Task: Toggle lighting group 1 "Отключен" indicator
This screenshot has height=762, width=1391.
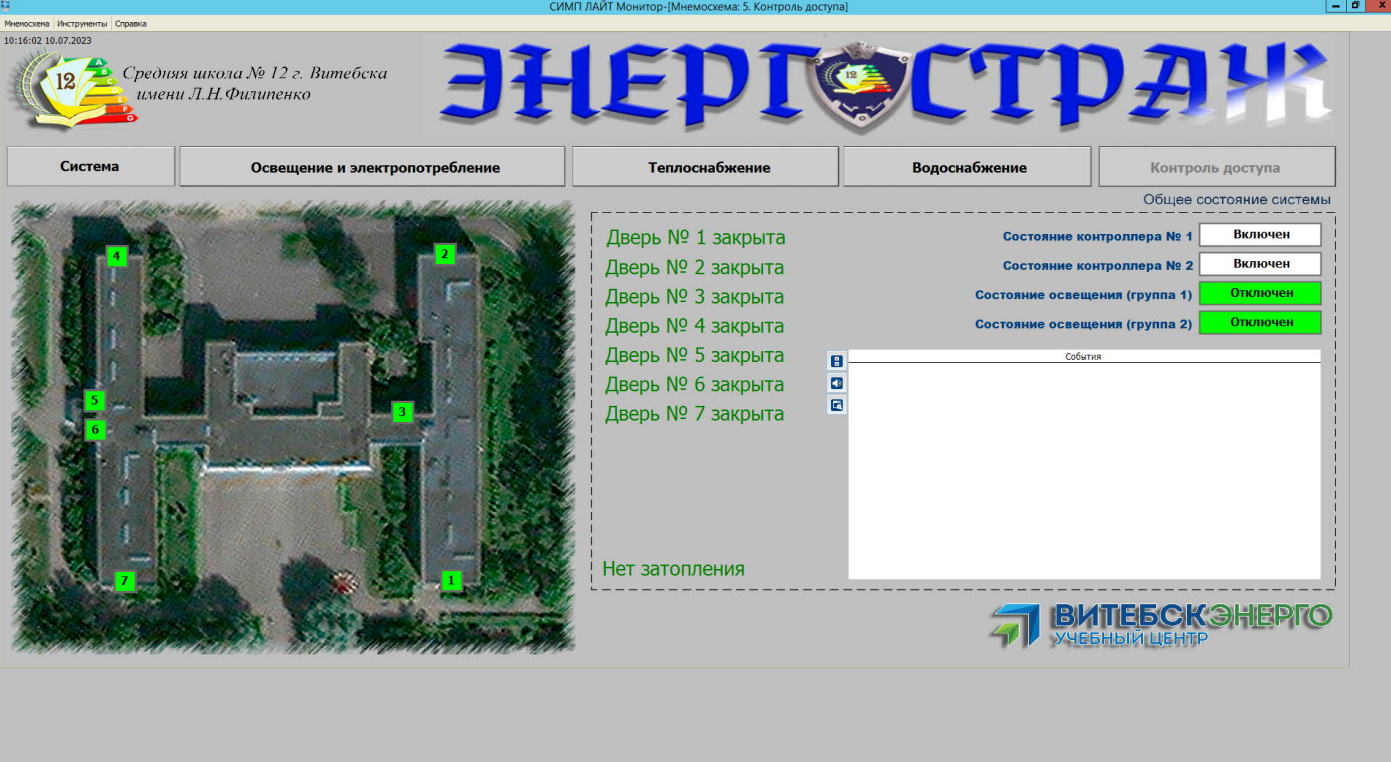Action: [x=1260, y=293]
